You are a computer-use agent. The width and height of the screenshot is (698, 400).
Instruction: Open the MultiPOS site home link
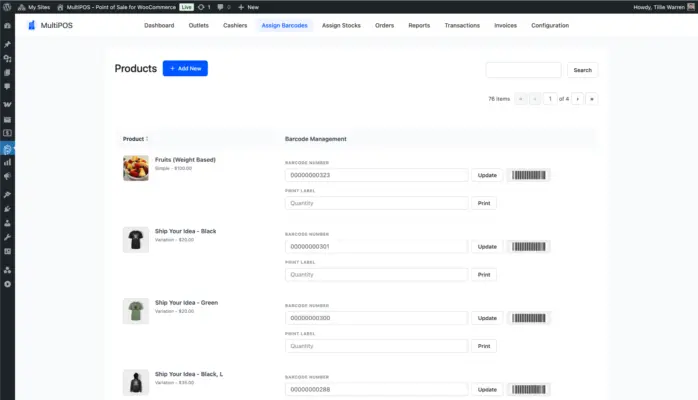click(117, 7)
